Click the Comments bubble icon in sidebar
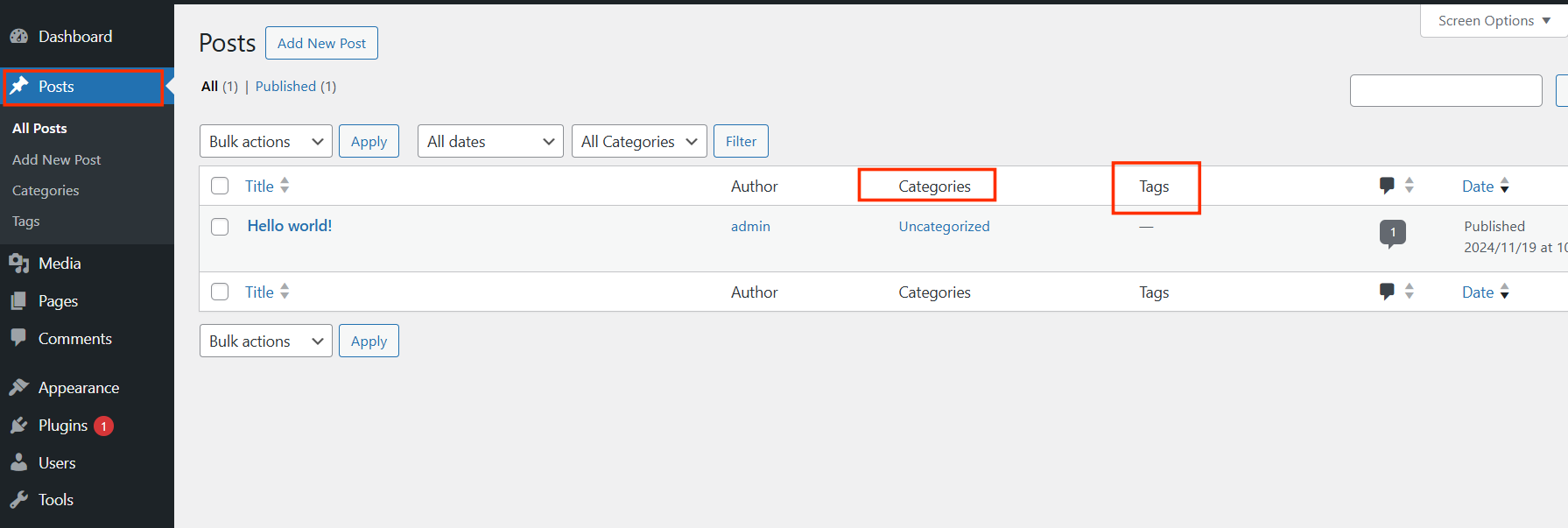Image resolution: width=1568 pixels, height=528 pixels. coord(18,338)
